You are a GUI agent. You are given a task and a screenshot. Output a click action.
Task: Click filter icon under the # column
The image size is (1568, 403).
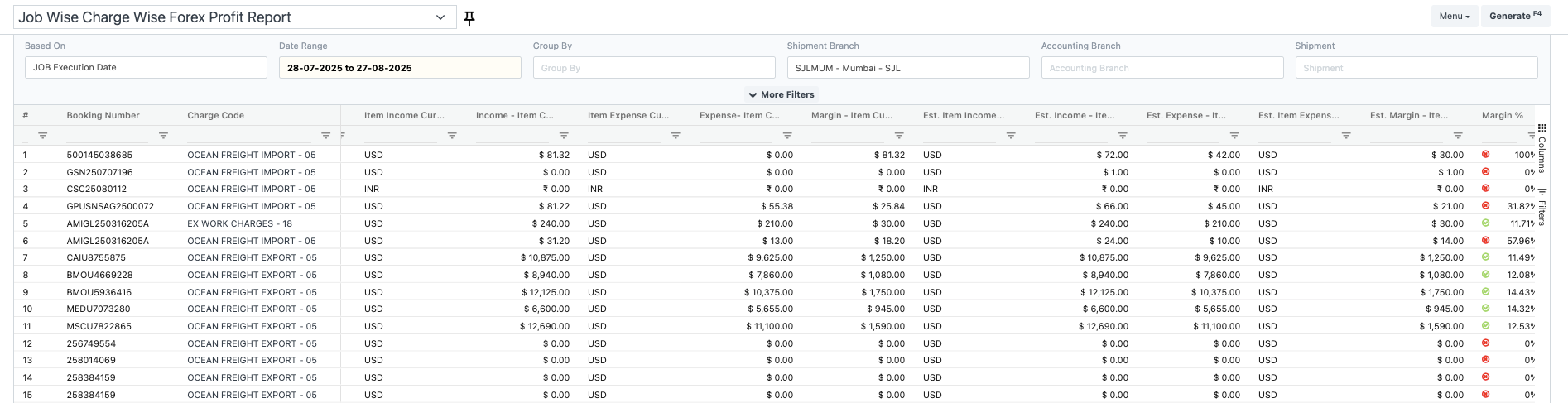(42, 136)
